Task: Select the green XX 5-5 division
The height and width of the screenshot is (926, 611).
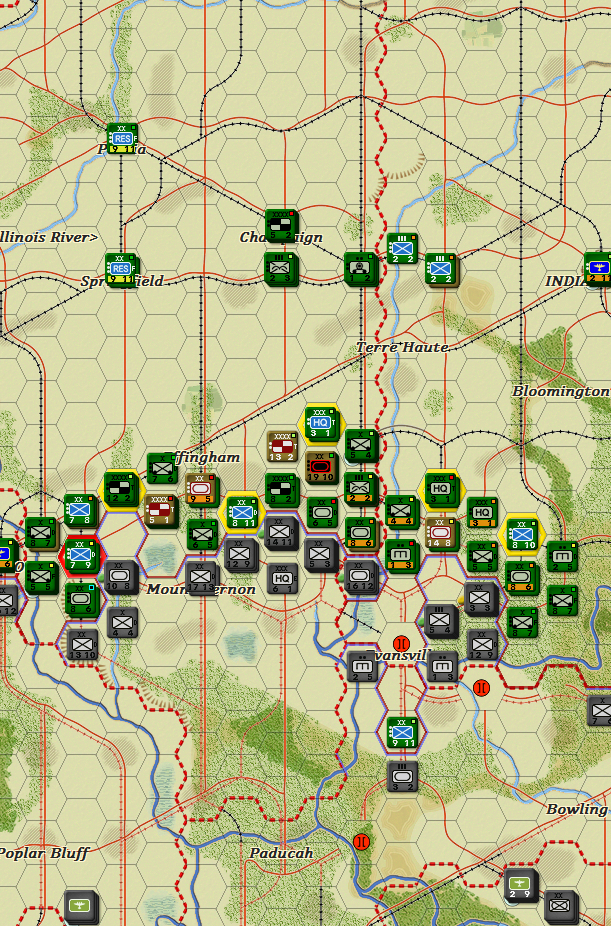Action: click(482, 556)
